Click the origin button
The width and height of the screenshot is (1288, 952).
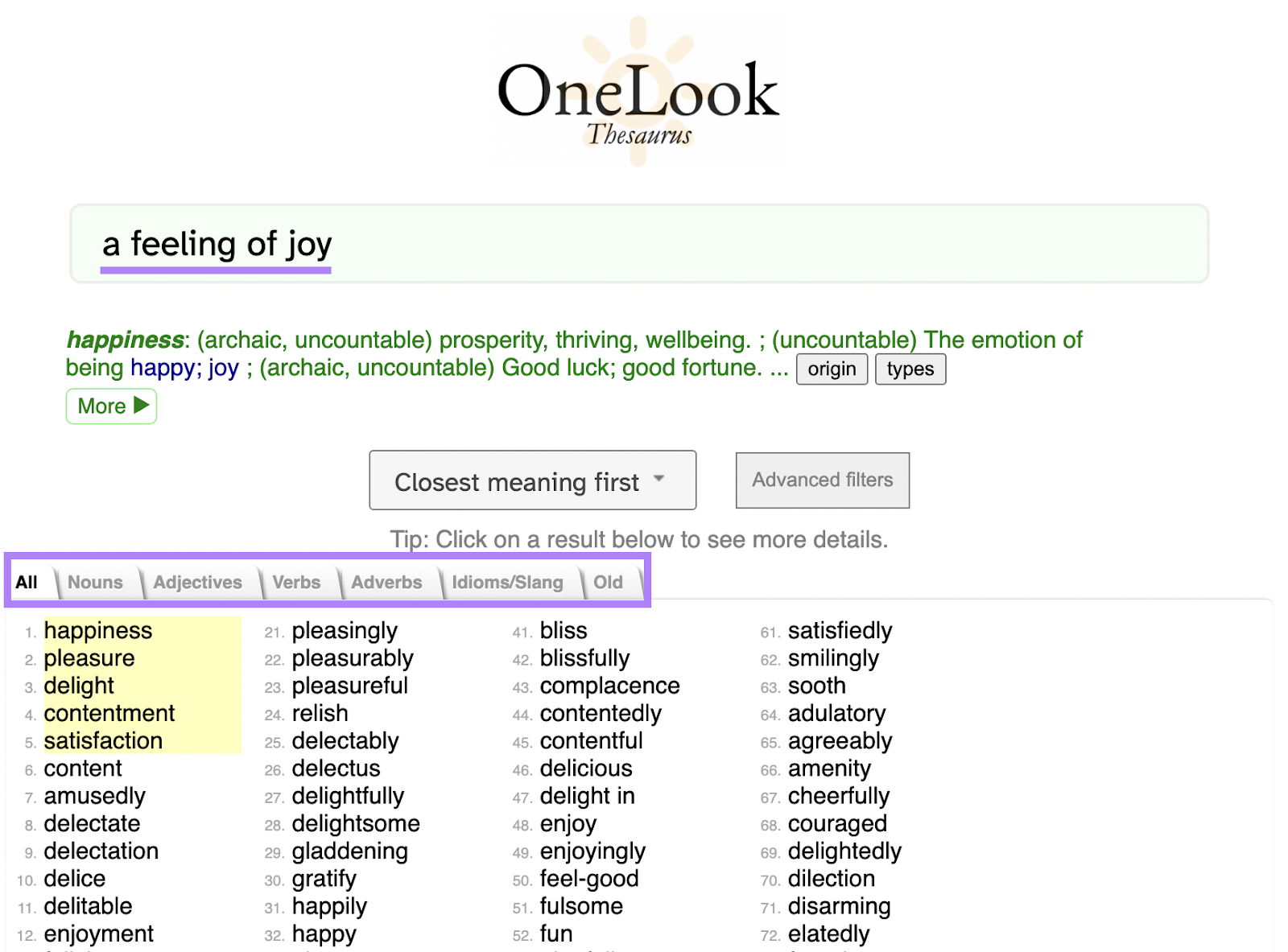(x=832, y=369)
